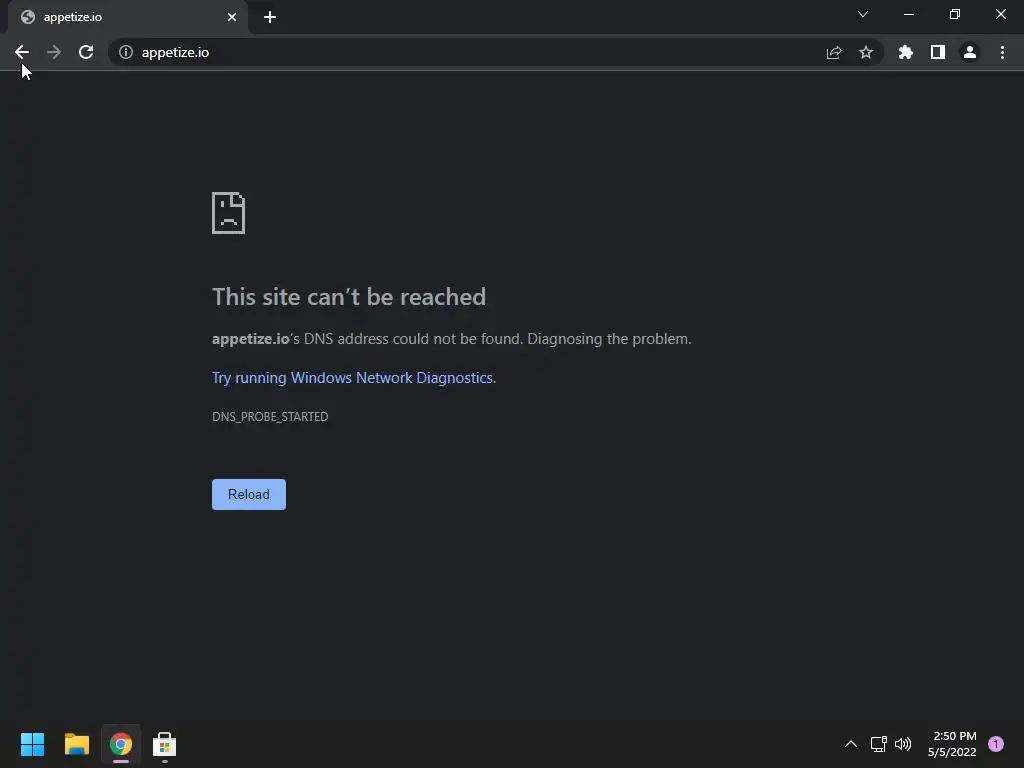Open the Windows Start menu
This screenshot has width=1024, height=768.
tap(33, 744)
